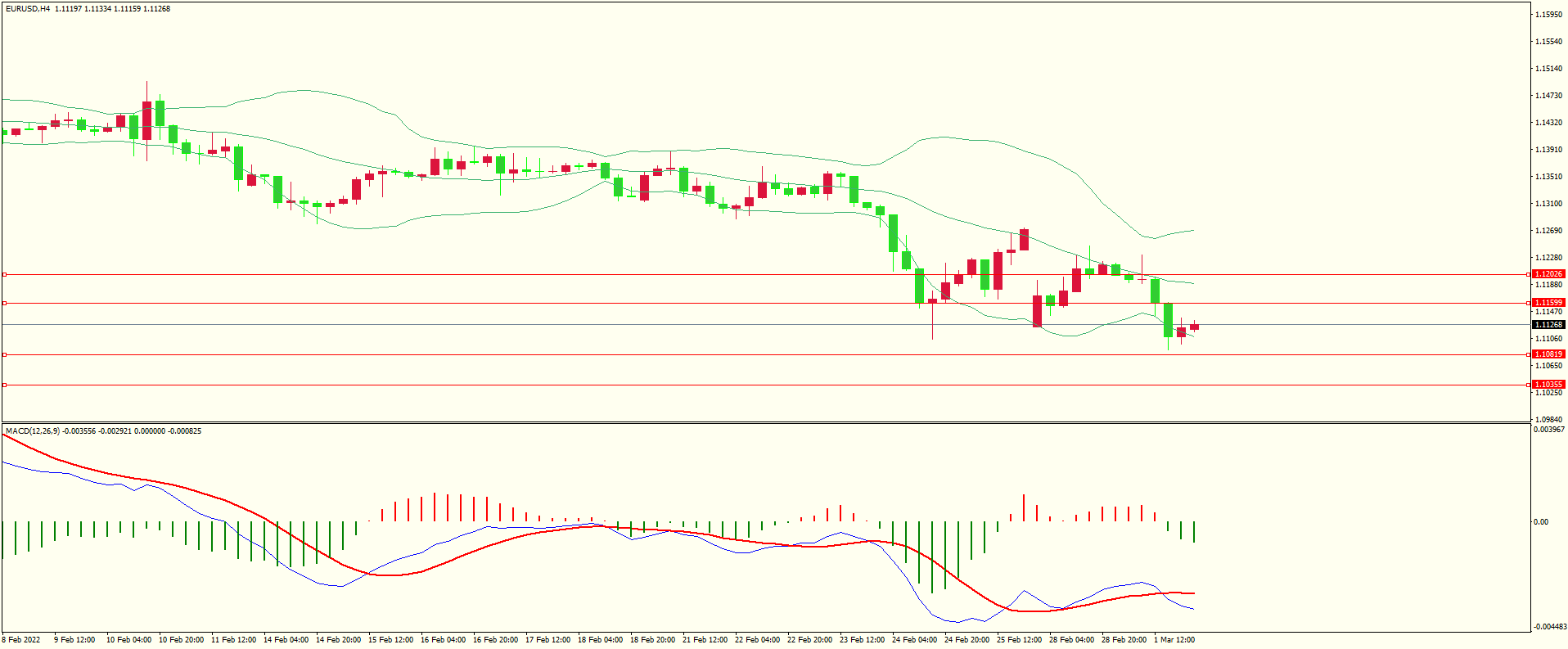Click the 1.13510 price scale value
The image size is (1568, 649).
click(1549, 177)
